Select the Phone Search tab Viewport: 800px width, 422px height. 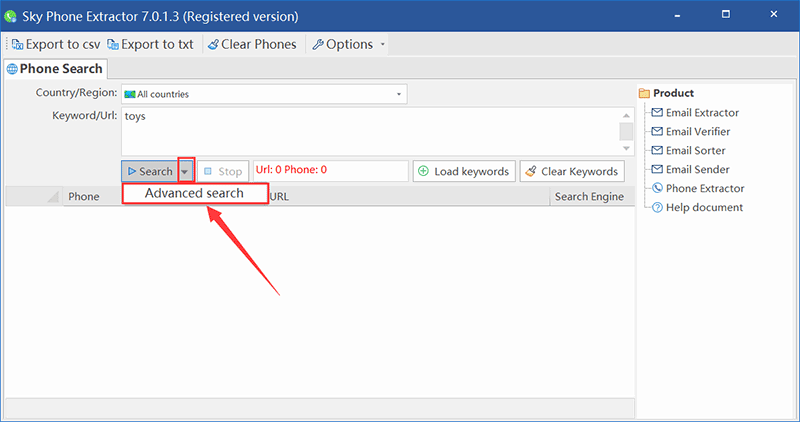(55, 68)
